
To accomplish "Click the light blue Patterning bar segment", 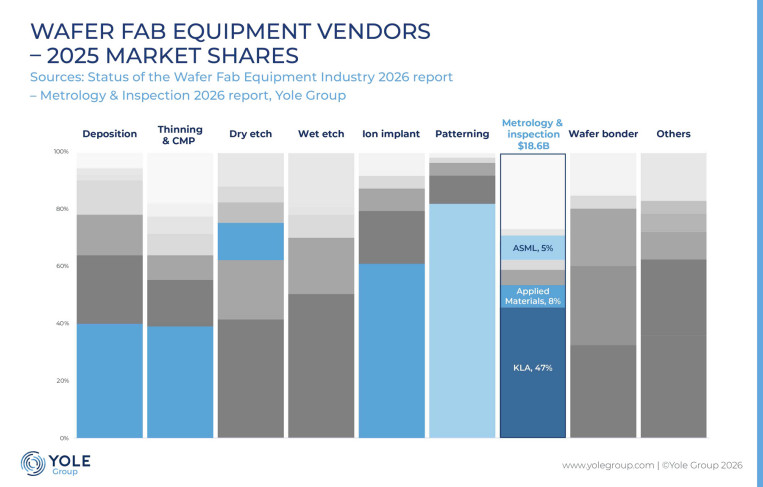I will pos(462,321).
